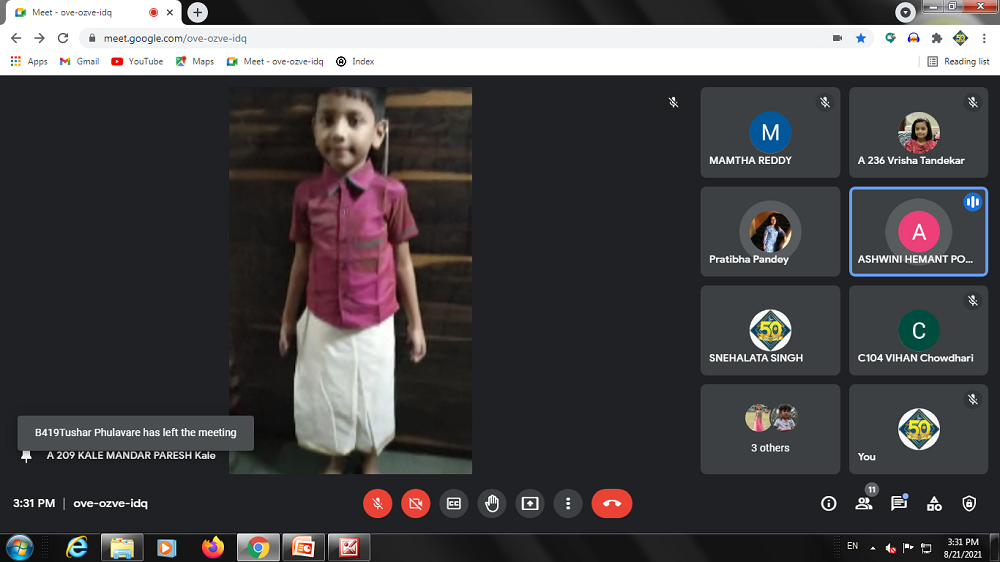Click the address bar with meet.google.com URL

450,38
